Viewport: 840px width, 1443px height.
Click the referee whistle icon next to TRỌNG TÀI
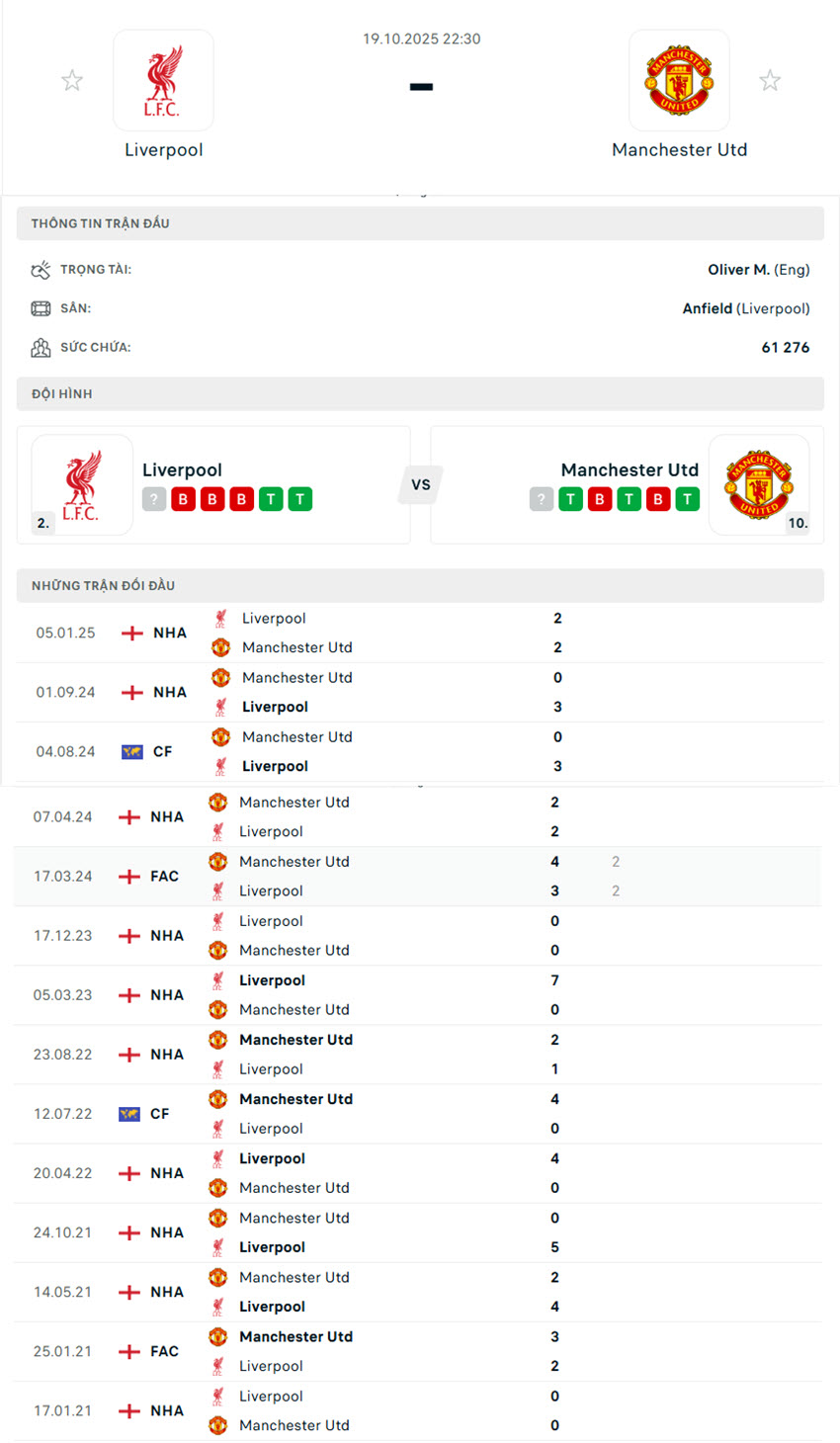pos(41,269)
